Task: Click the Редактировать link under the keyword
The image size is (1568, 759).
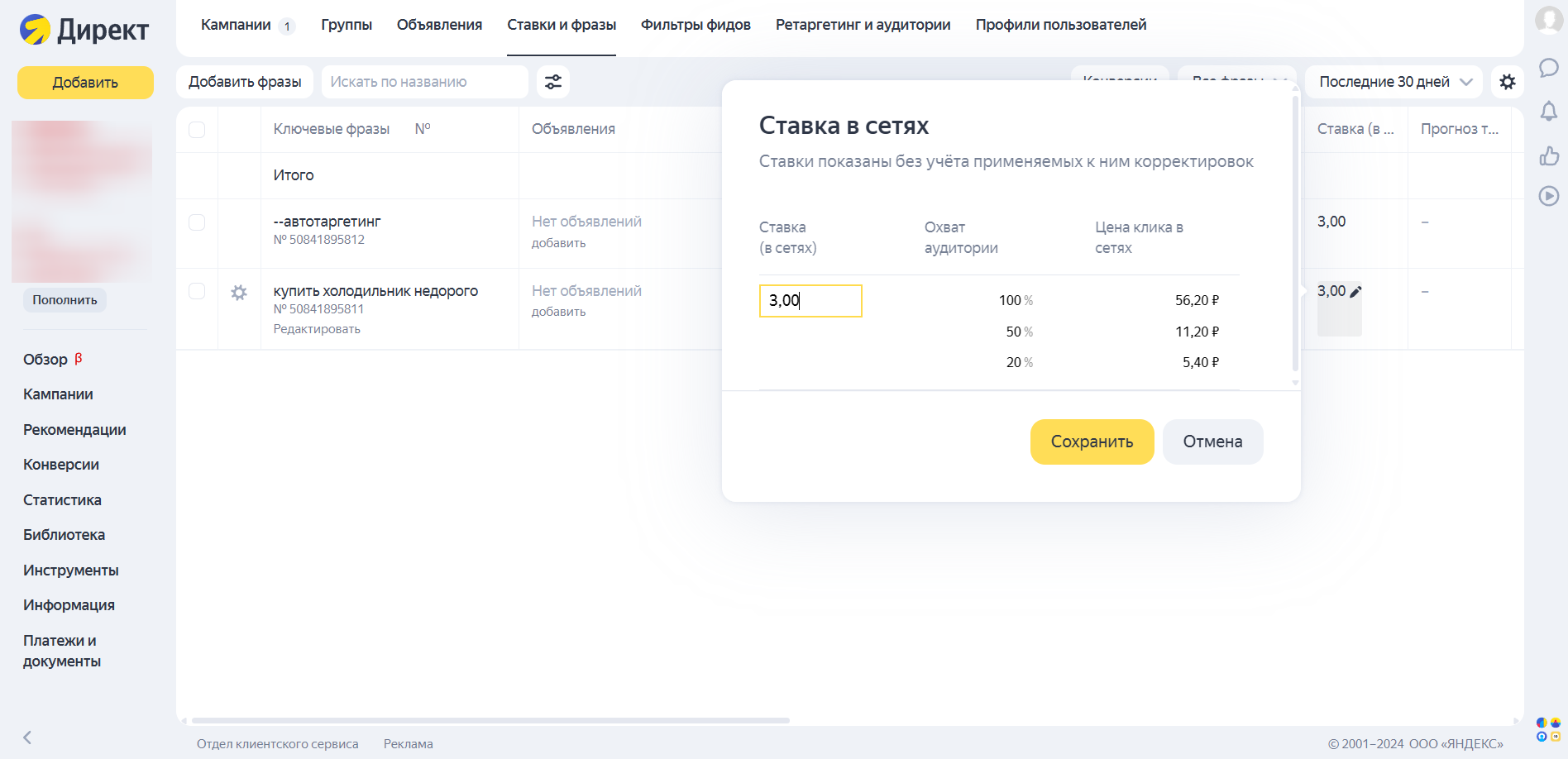Action: [x=317, y=329]
